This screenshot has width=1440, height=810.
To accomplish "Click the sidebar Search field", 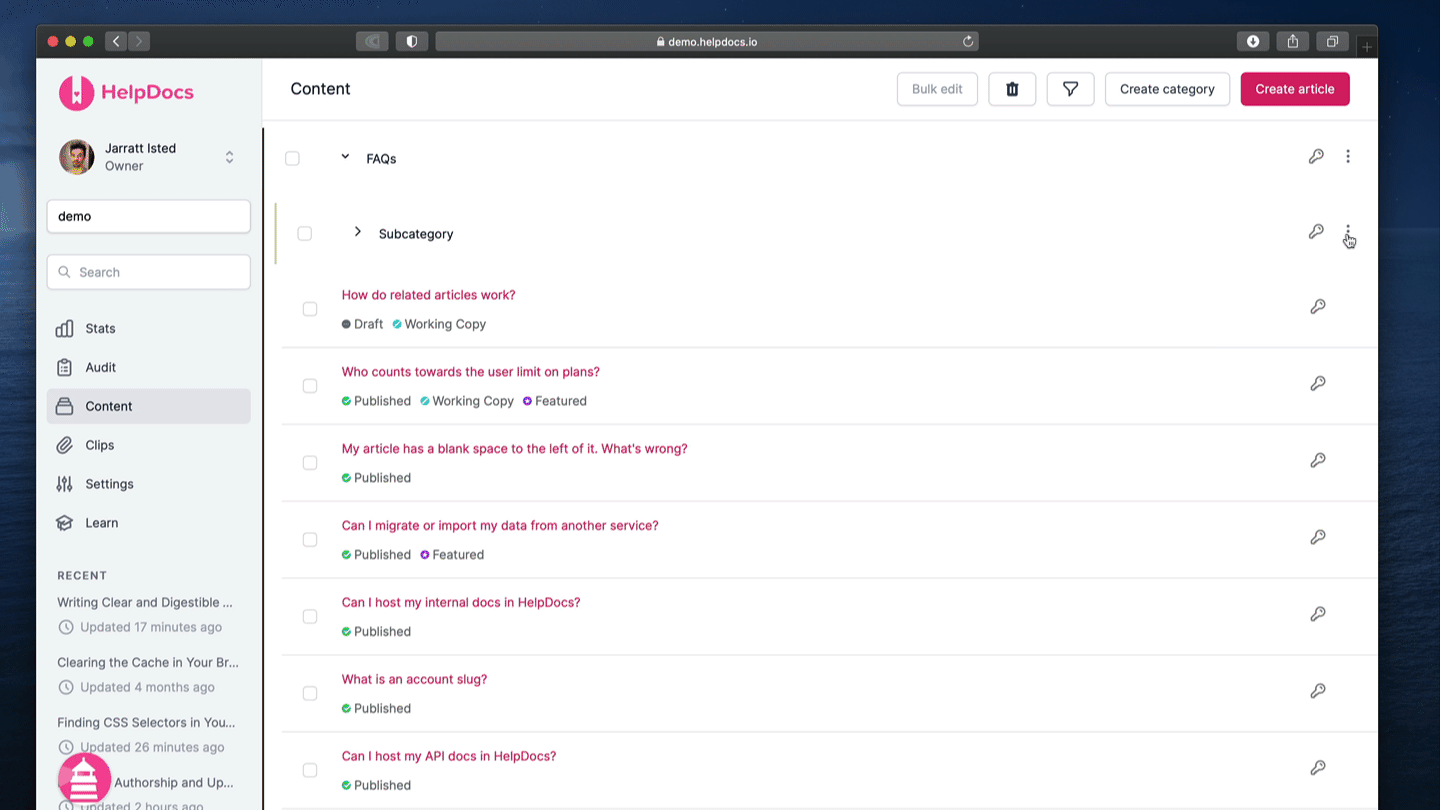I will 149,272.
